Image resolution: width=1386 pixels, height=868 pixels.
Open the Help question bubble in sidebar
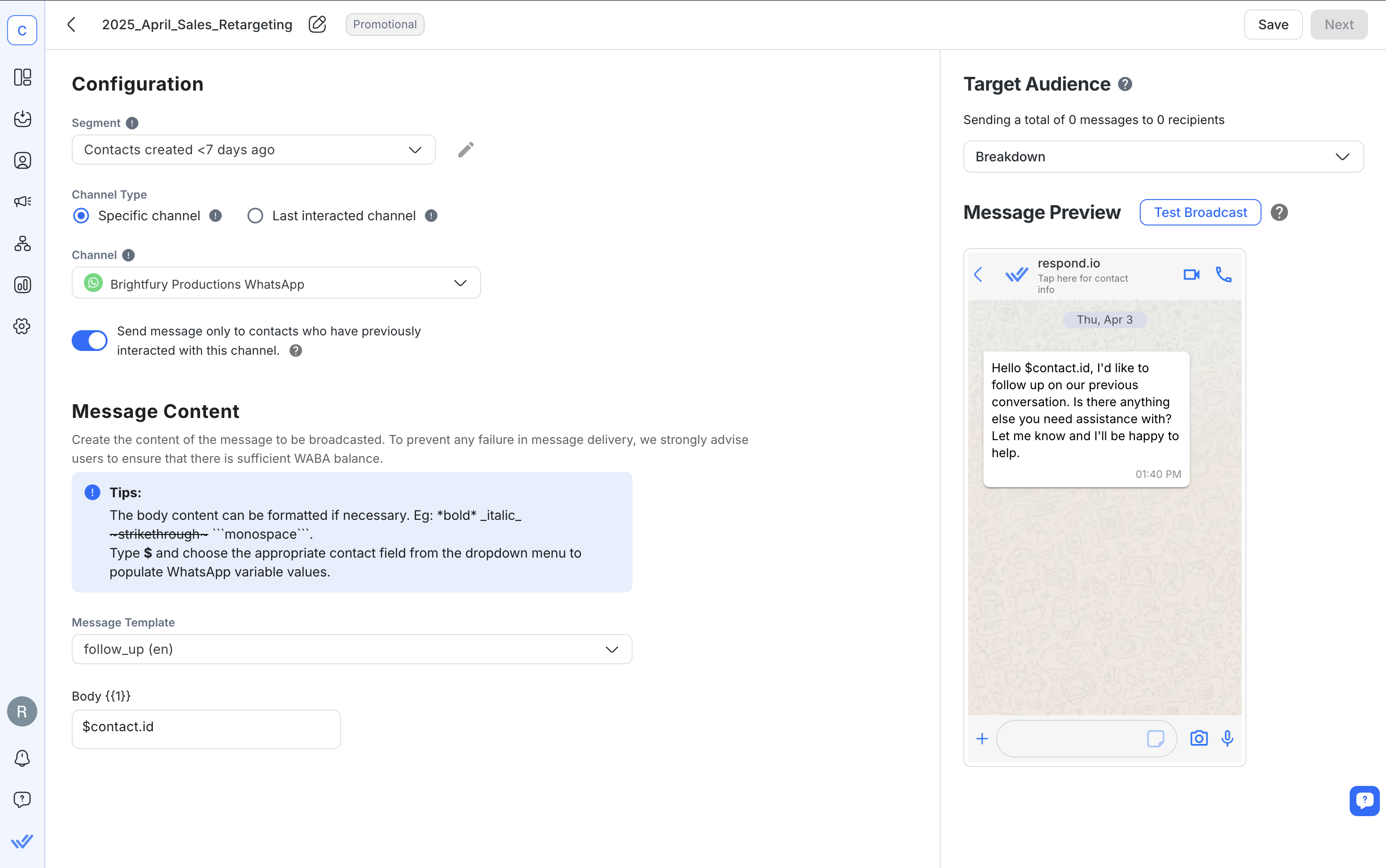tap(22, 800)
